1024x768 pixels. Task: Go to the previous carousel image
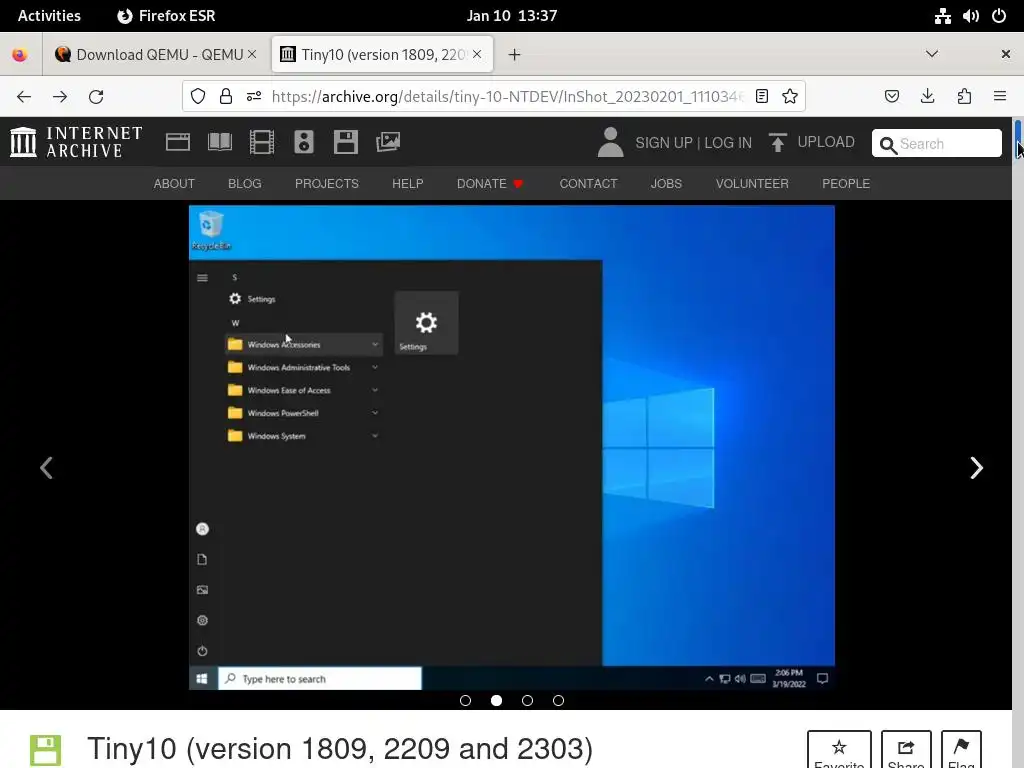click(46, 468)
